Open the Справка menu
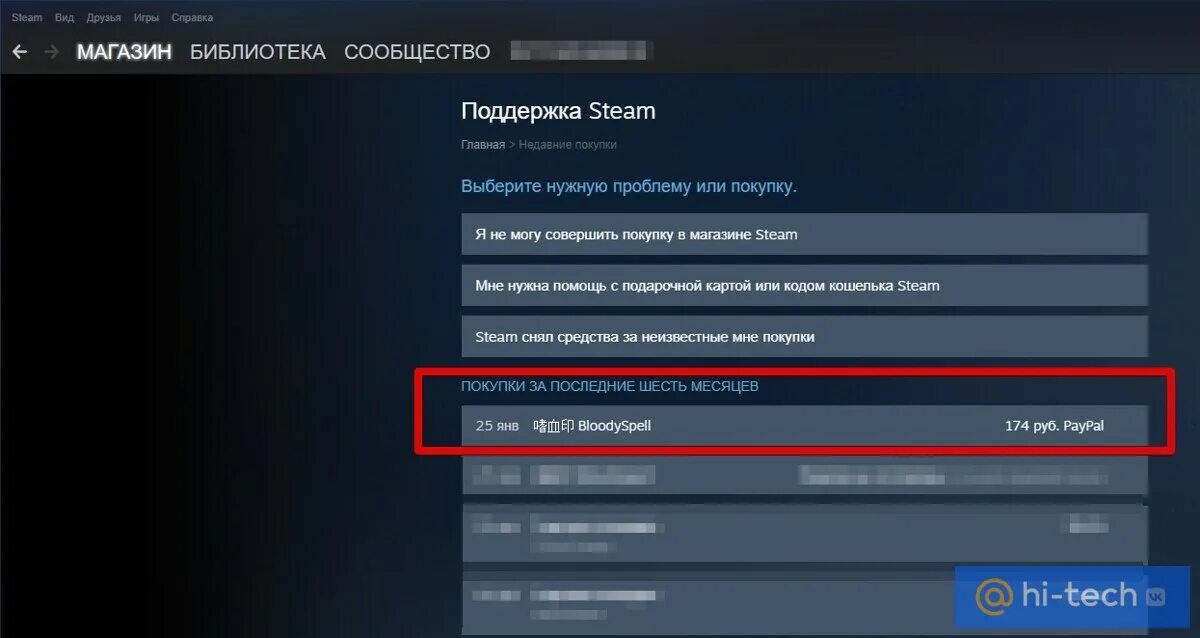 click(192, 18)
